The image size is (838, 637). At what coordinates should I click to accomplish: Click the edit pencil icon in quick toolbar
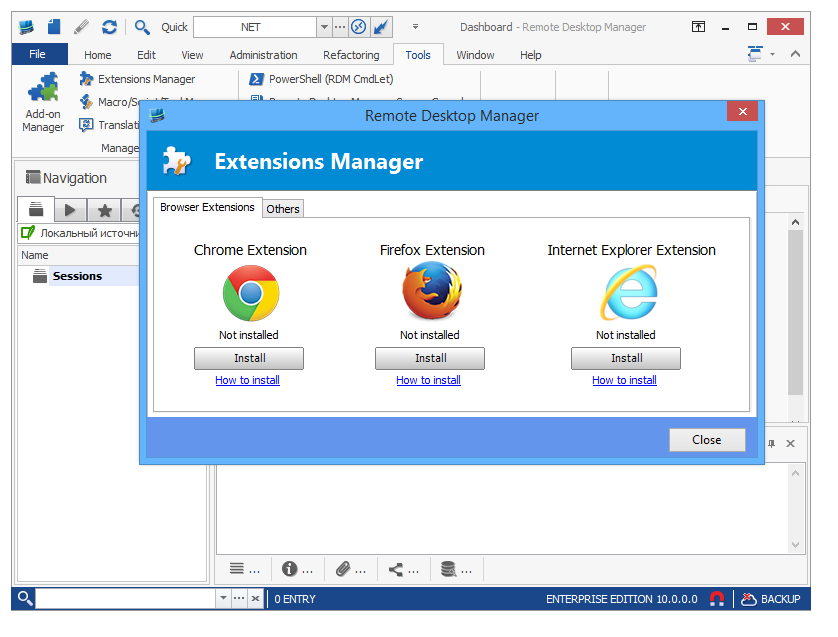[81, 27]
